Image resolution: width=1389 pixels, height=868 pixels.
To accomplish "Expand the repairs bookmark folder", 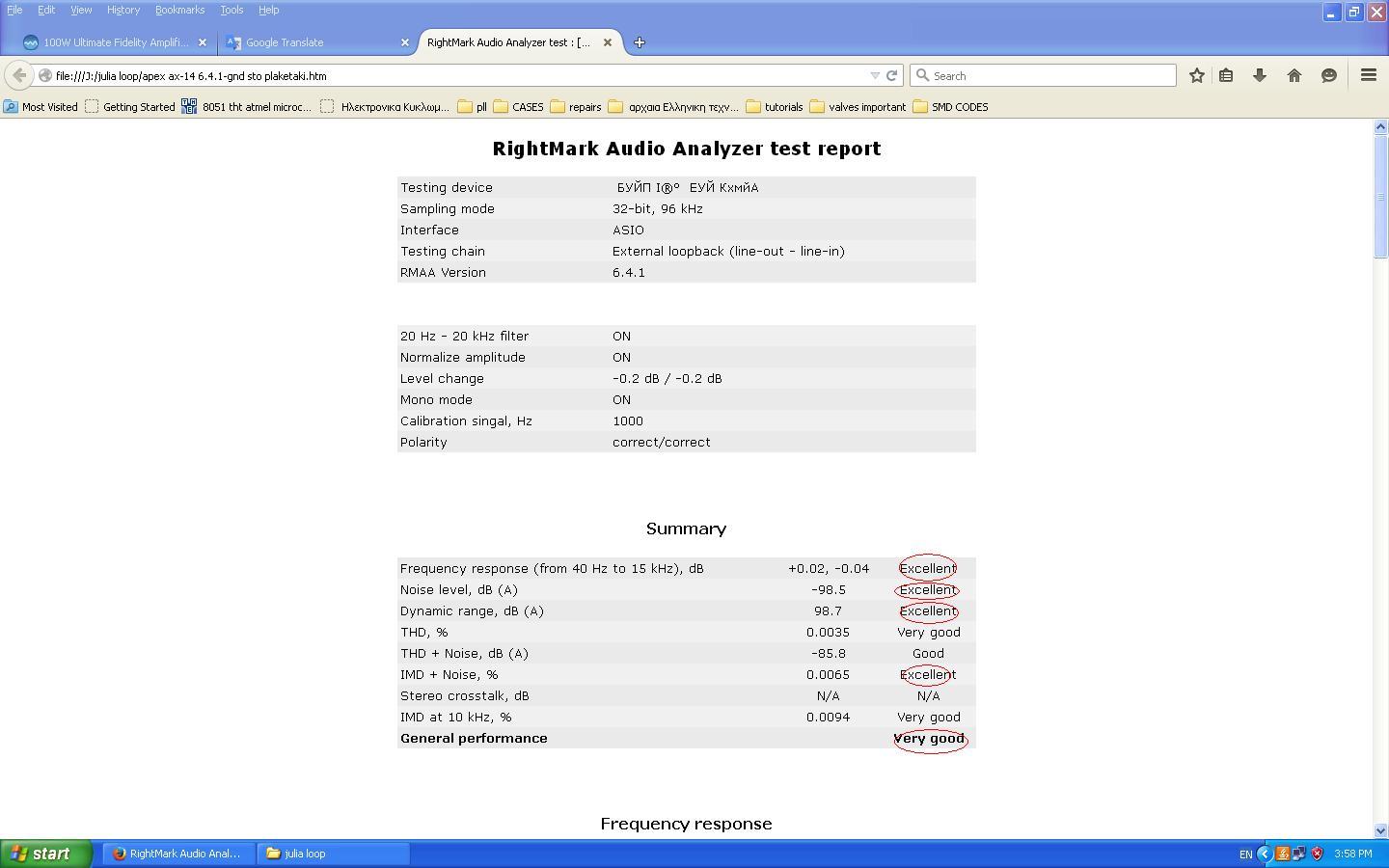I will pos(576,107).
